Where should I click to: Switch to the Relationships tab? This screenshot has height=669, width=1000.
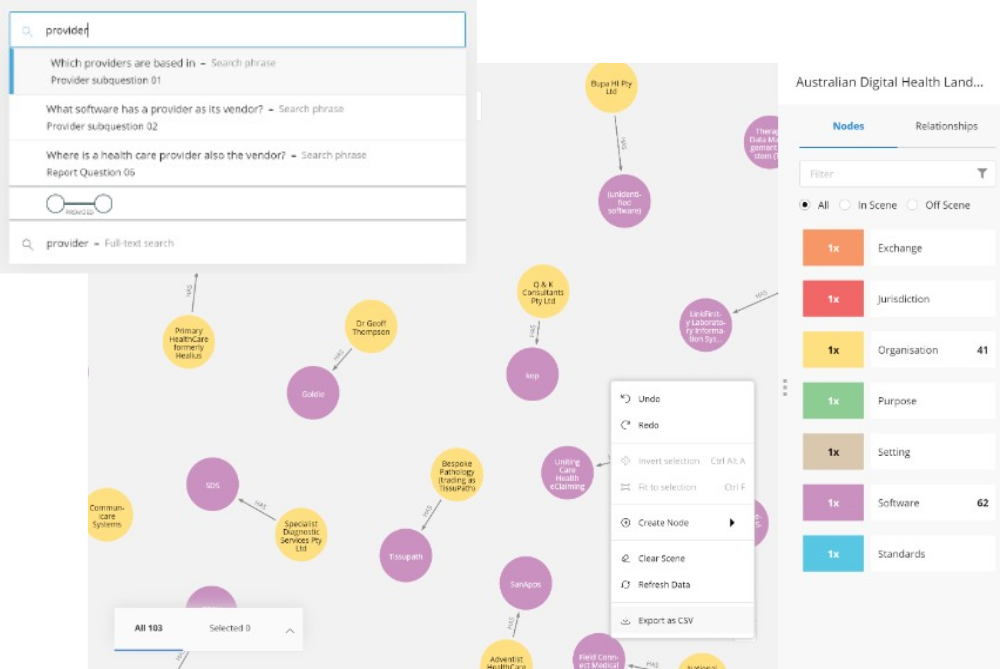pos(946,126)
